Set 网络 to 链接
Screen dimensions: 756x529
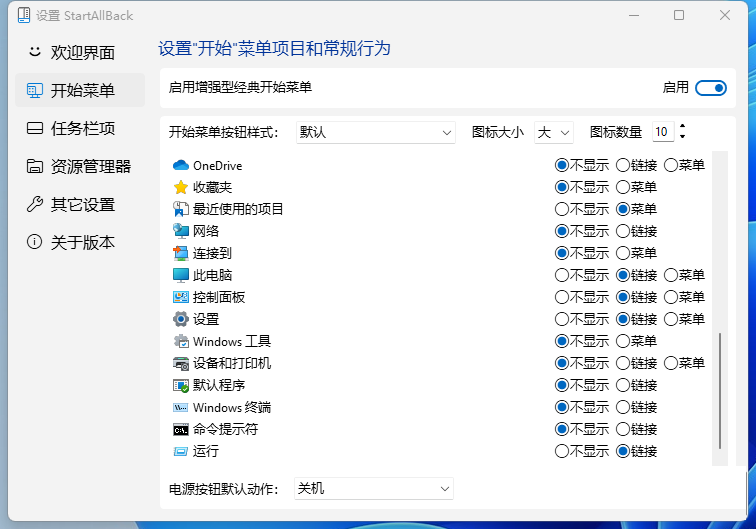point(636,231)
